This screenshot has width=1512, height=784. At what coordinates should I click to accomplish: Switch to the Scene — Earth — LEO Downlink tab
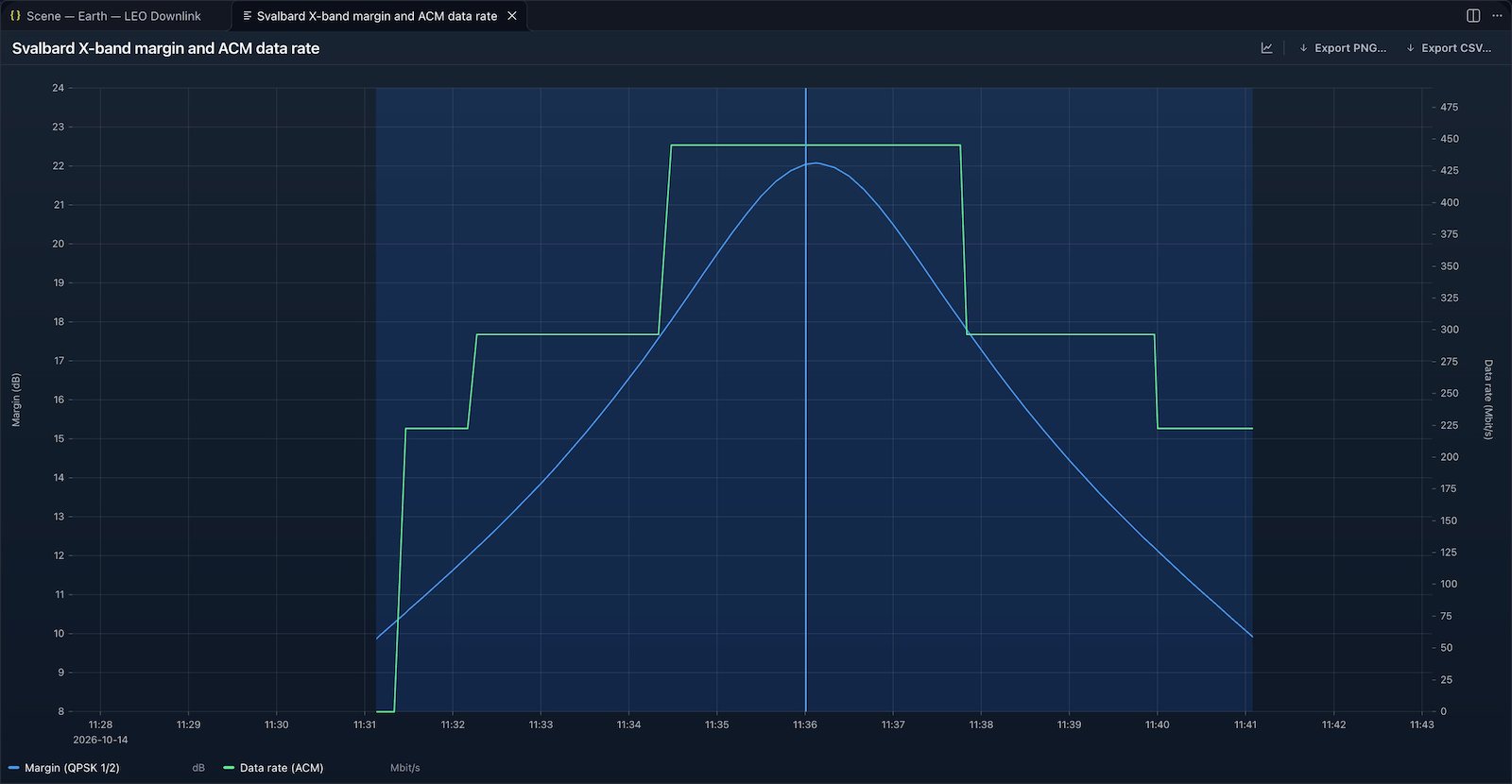click(x=114, y=16)
